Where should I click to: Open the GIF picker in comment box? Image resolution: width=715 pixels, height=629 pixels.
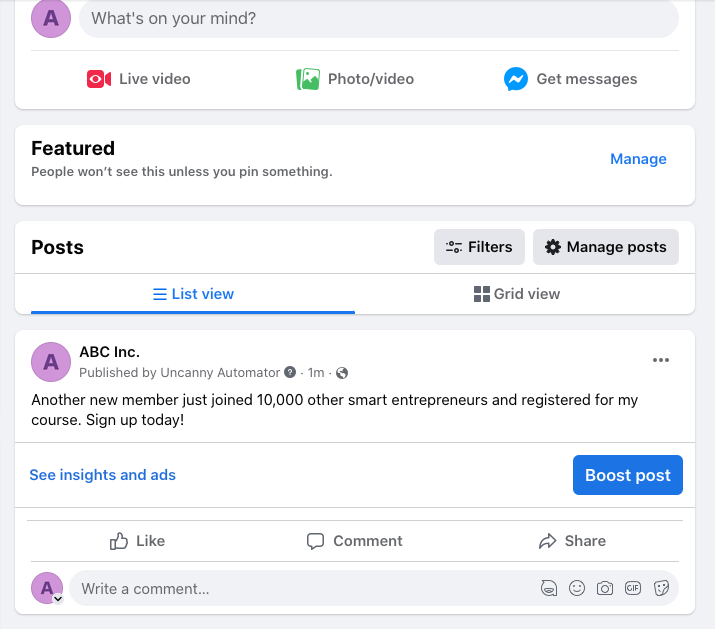(633, 589)
